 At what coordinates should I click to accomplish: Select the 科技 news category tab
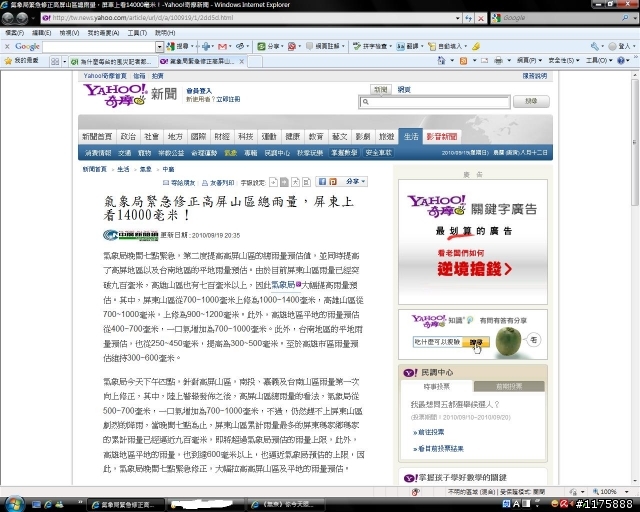pos(246,136)
